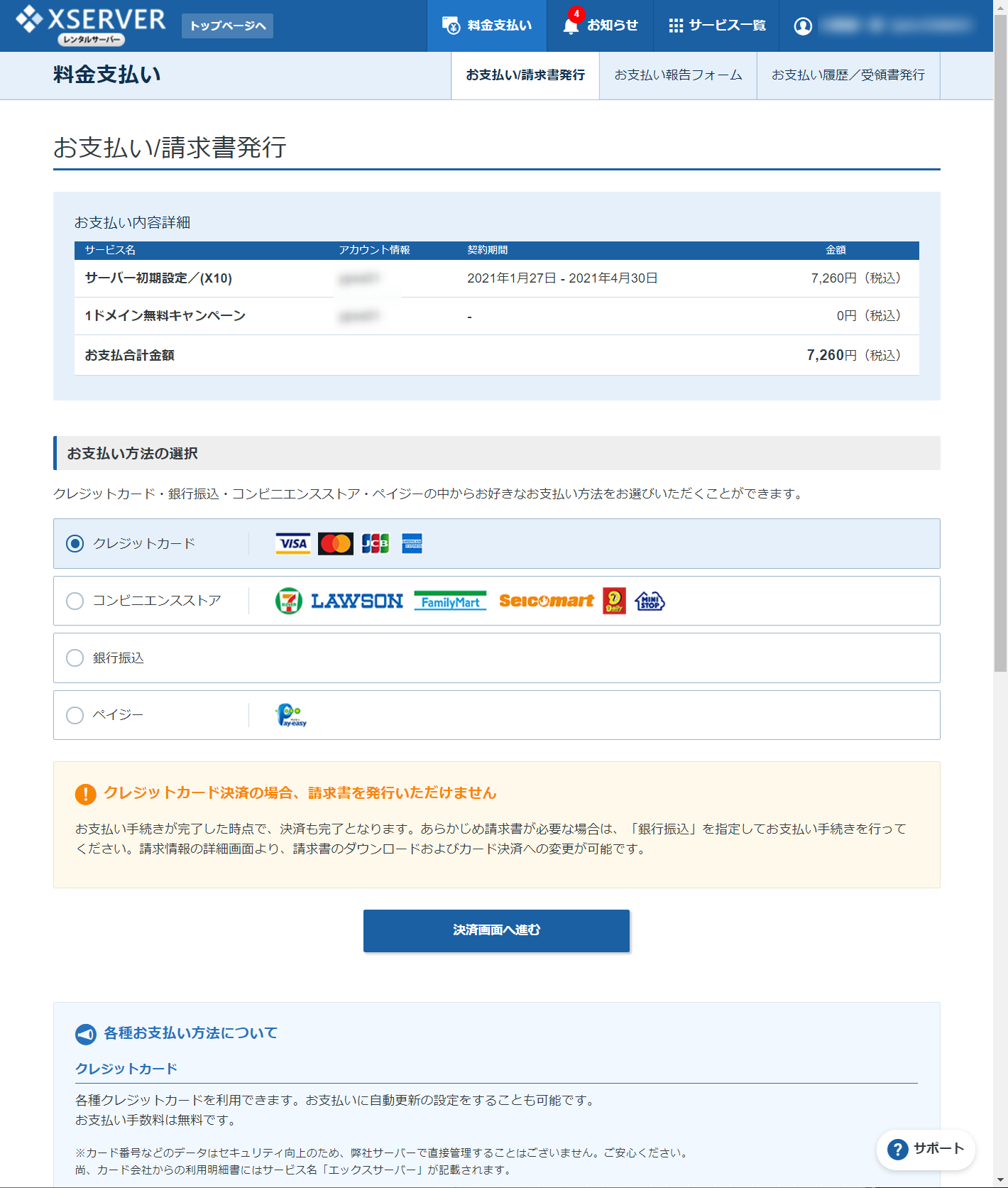The width and height of the screenshot is (1008, 1188).
Task: Click the yen payment icon in header
Action: [x=451, y=26]
